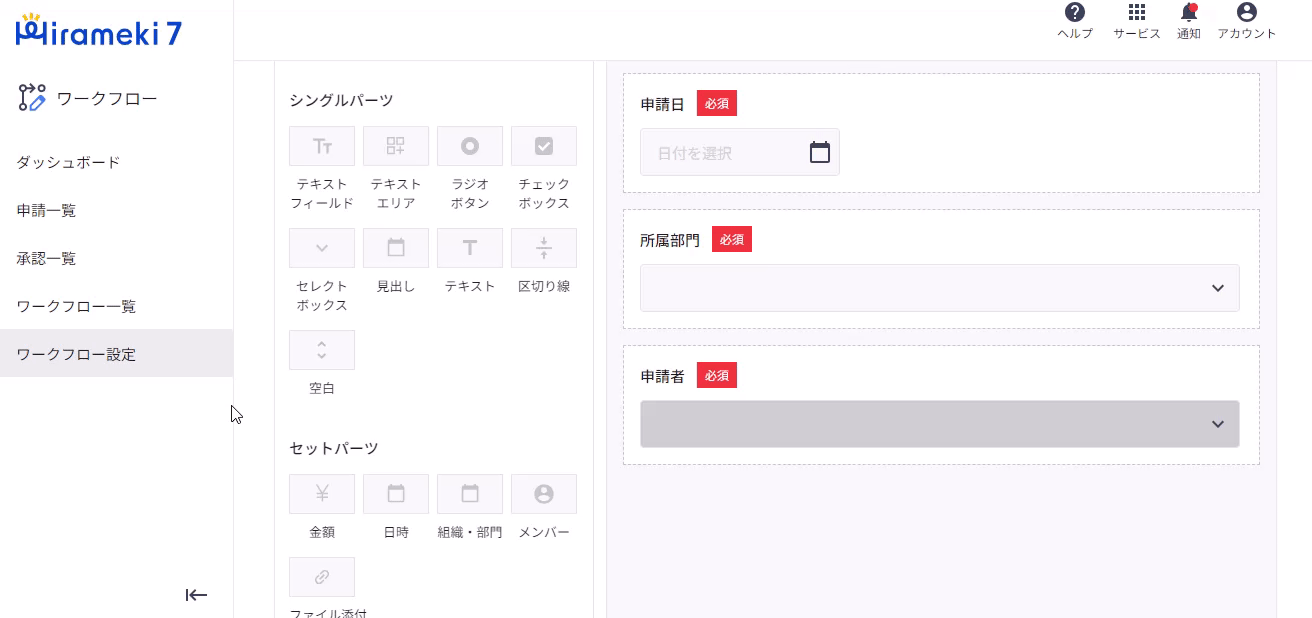The width and height of the screenshot is (1312, 618).
Task: Select the 金額 yen set part icon
Action: [322, 494]
